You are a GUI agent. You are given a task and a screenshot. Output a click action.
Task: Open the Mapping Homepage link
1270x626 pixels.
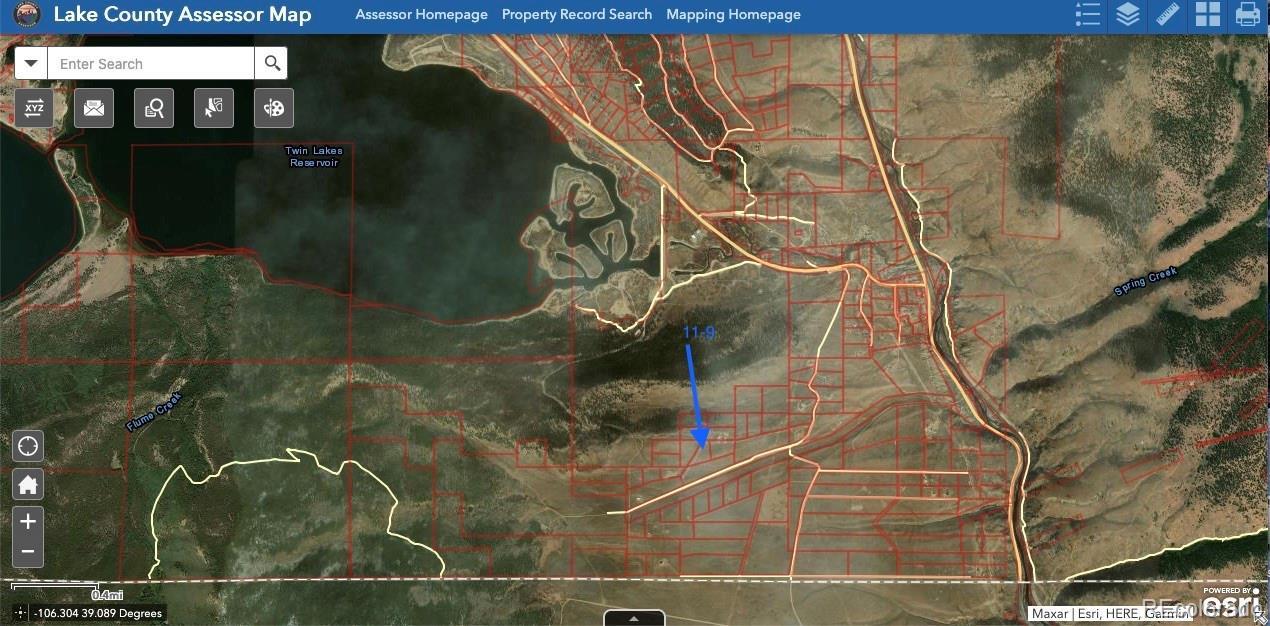point(733,15)
